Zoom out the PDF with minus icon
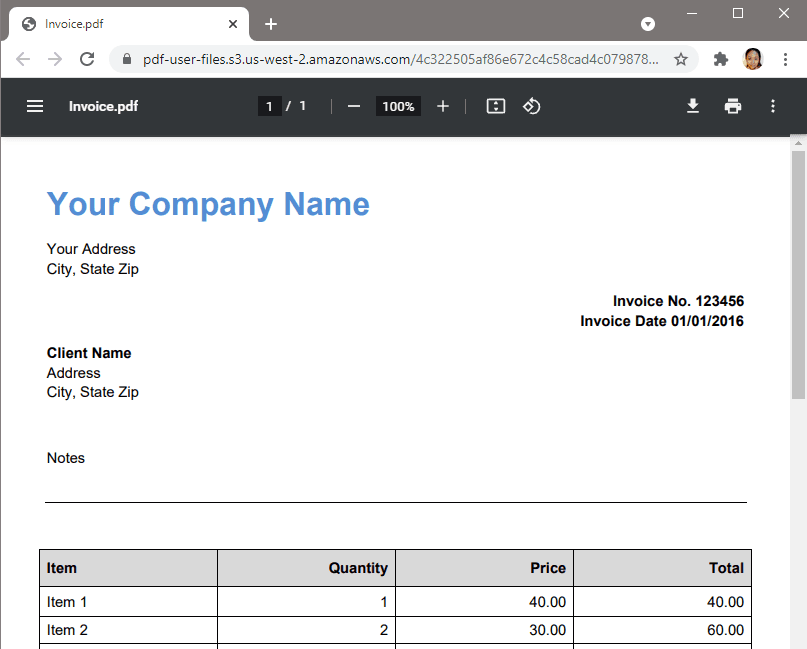This screenshot has width=807, height=649. (353, 105)
